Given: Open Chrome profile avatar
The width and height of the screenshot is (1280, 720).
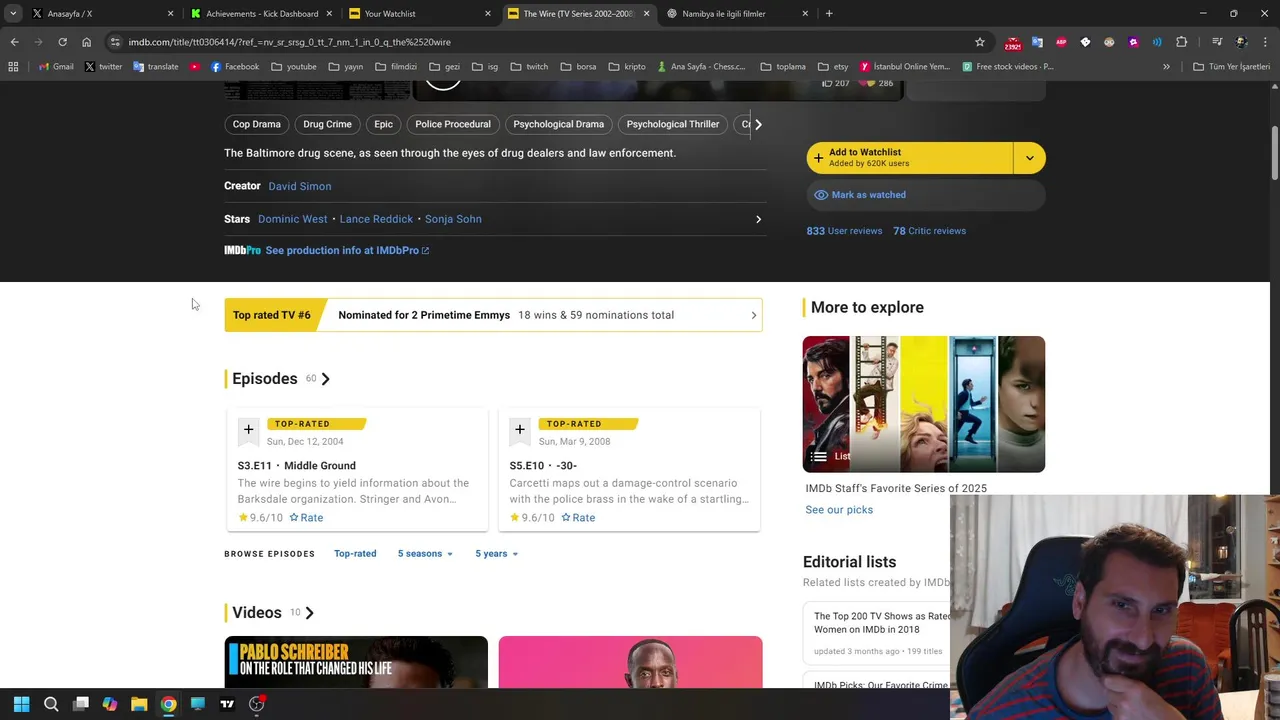Looking at the screenshot, I should (x=1241, y=42).
